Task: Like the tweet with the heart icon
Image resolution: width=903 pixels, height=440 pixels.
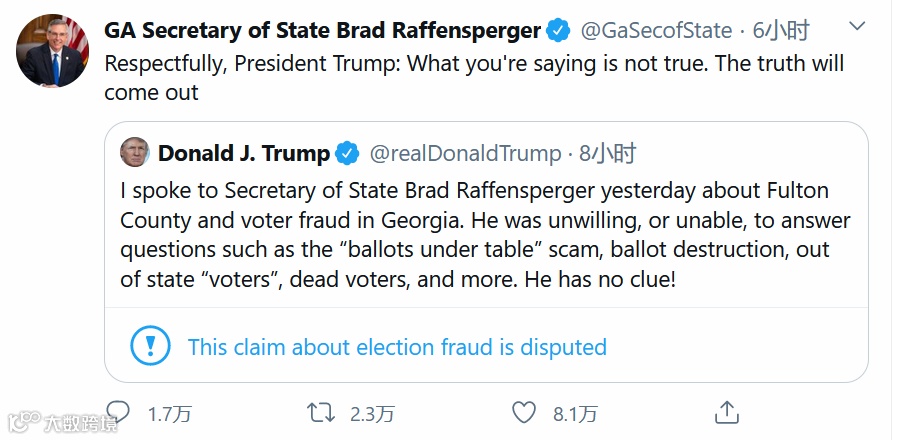Action: (524, 412)
